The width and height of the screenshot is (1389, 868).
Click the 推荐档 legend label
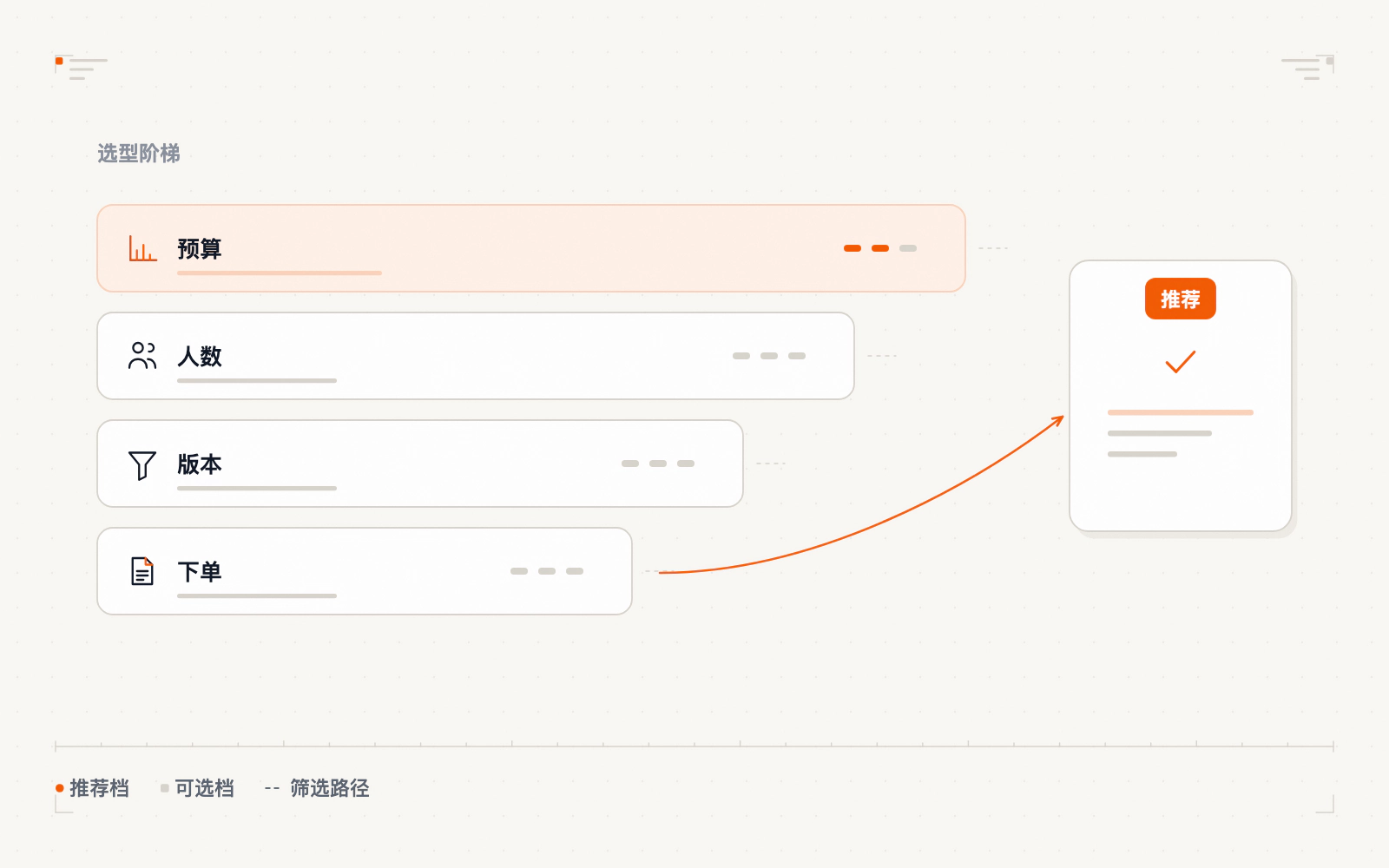99,788
